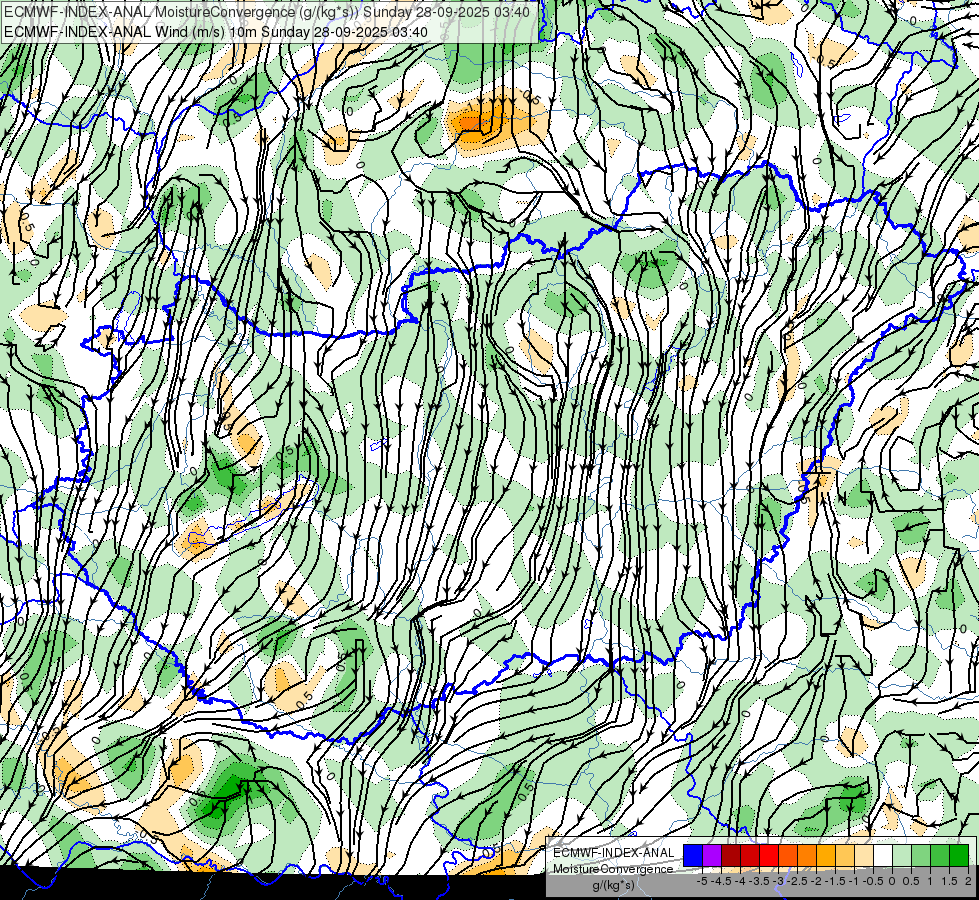
Task: Click the legend tick label -3.5
Action: [x=760, y=881]
